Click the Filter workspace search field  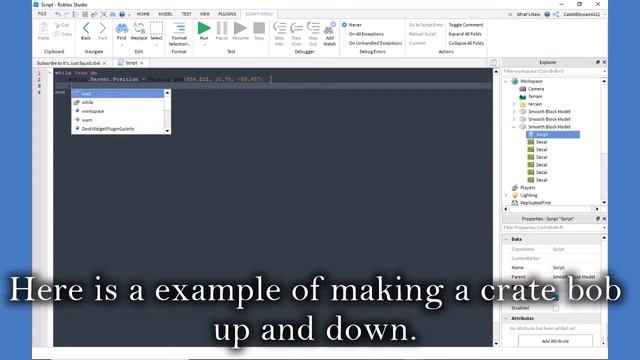552,71
